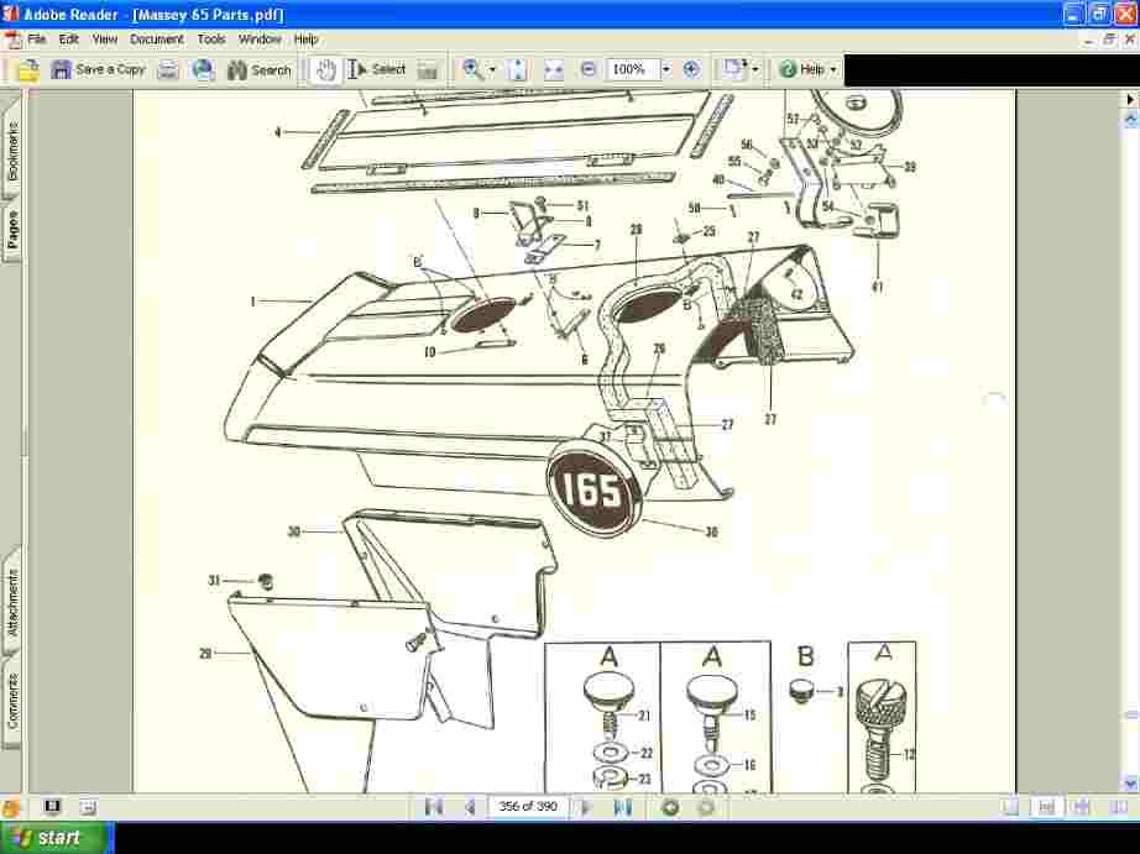Open the Window menu
1140x854 pixels.
pyautogui.click(x=260, y=39)
